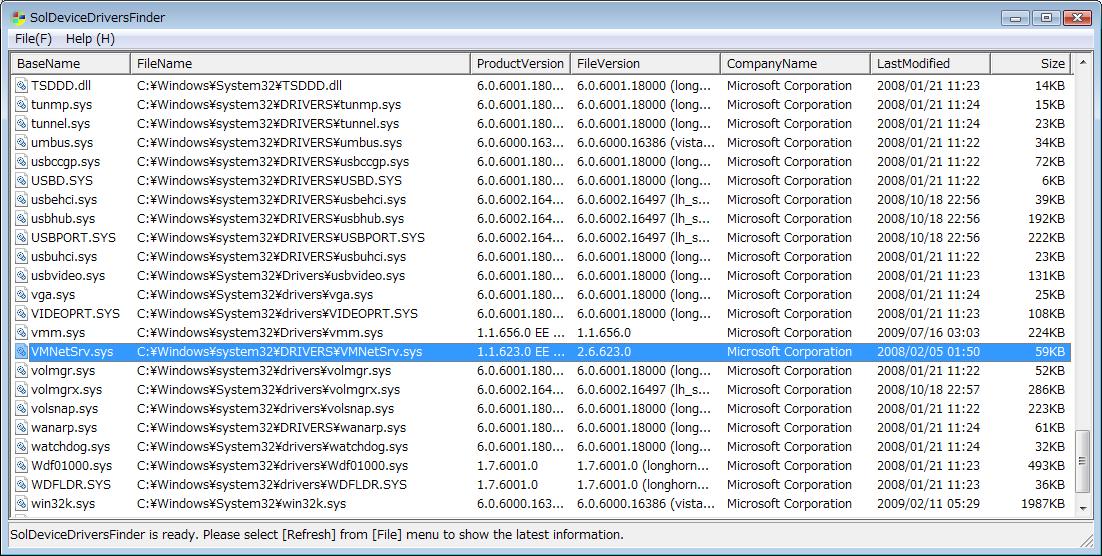This screenshot has width=1102, height=556.
Task: Click the file icon for usbhub.sys
Action: [x=21, y=219]
